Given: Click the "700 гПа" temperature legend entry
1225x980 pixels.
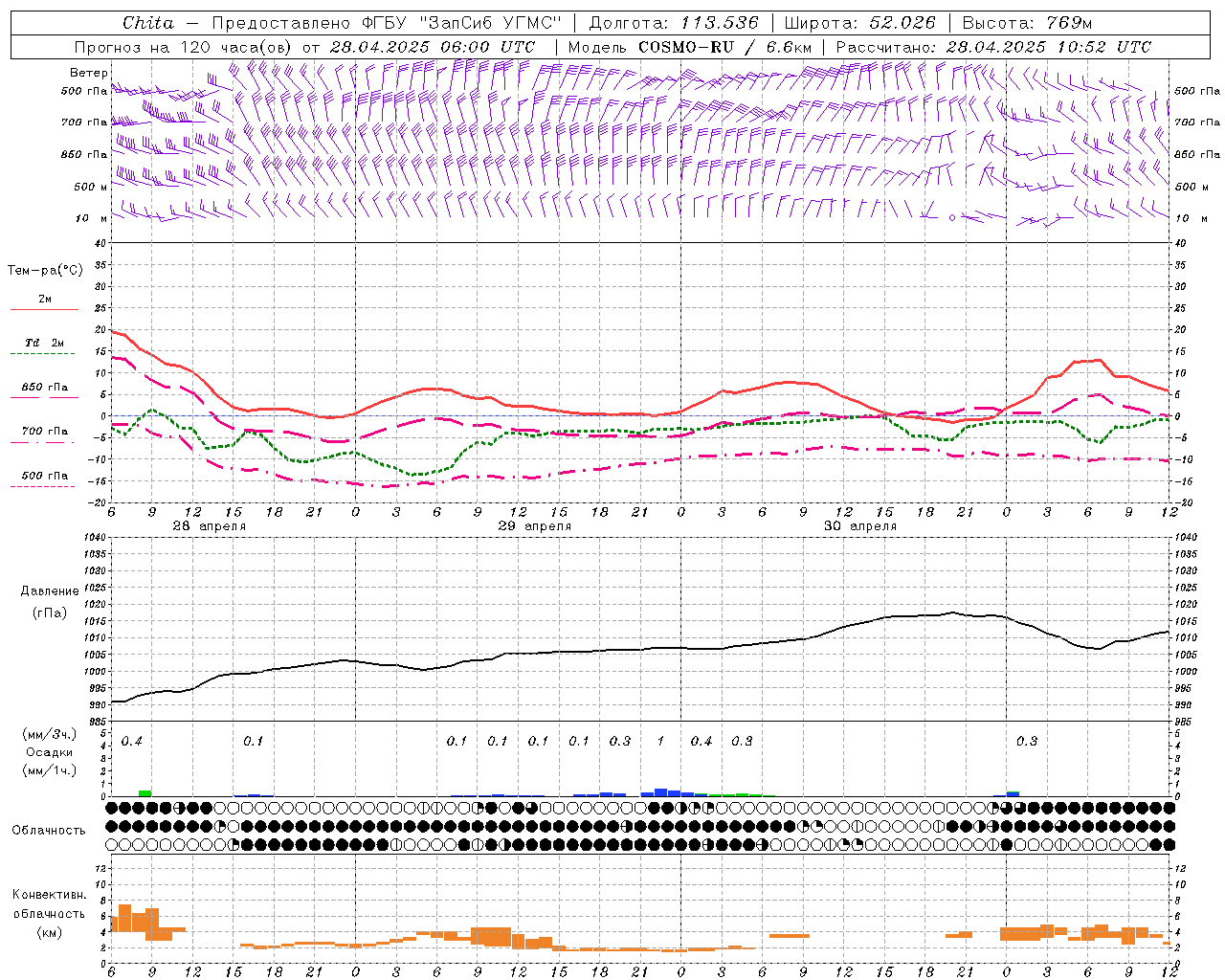Looking at the screenshot, I should click(x=45, y=432).
